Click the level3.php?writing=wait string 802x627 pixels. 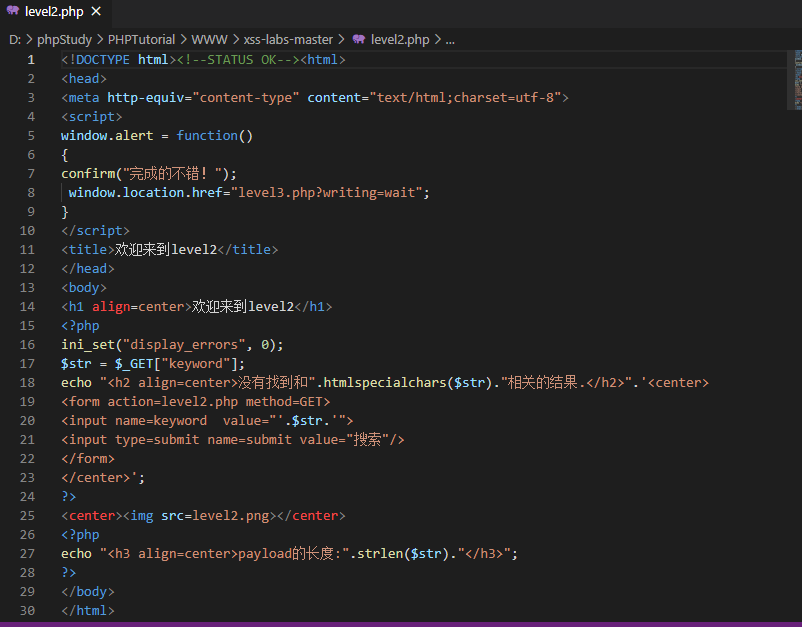[326, 193]
